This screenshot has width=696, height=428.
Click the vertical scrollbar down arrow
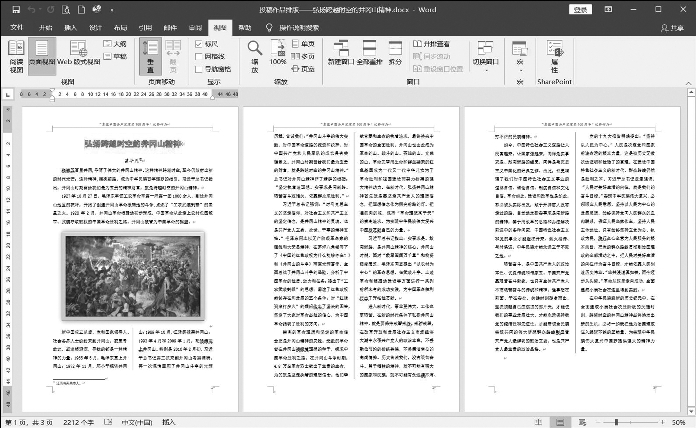tap(691, 412)
